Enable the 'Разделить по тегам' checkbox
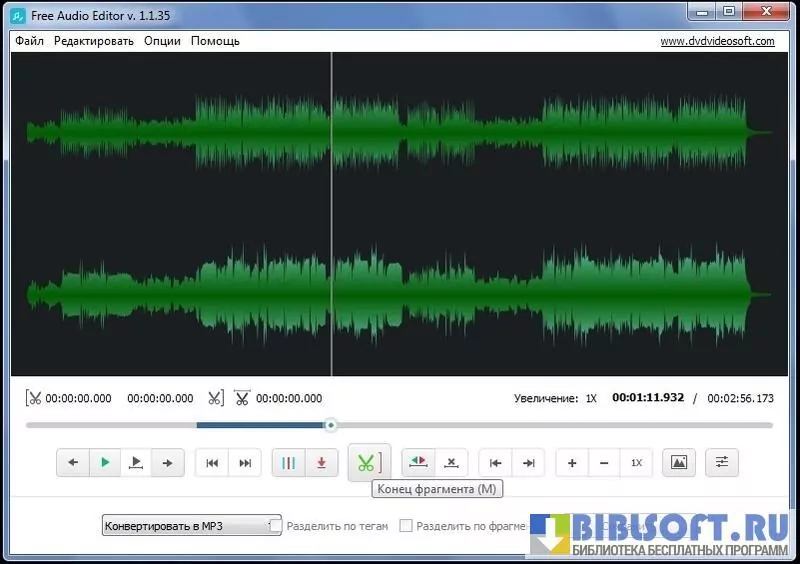800x564 pixels. coord(276,525)
